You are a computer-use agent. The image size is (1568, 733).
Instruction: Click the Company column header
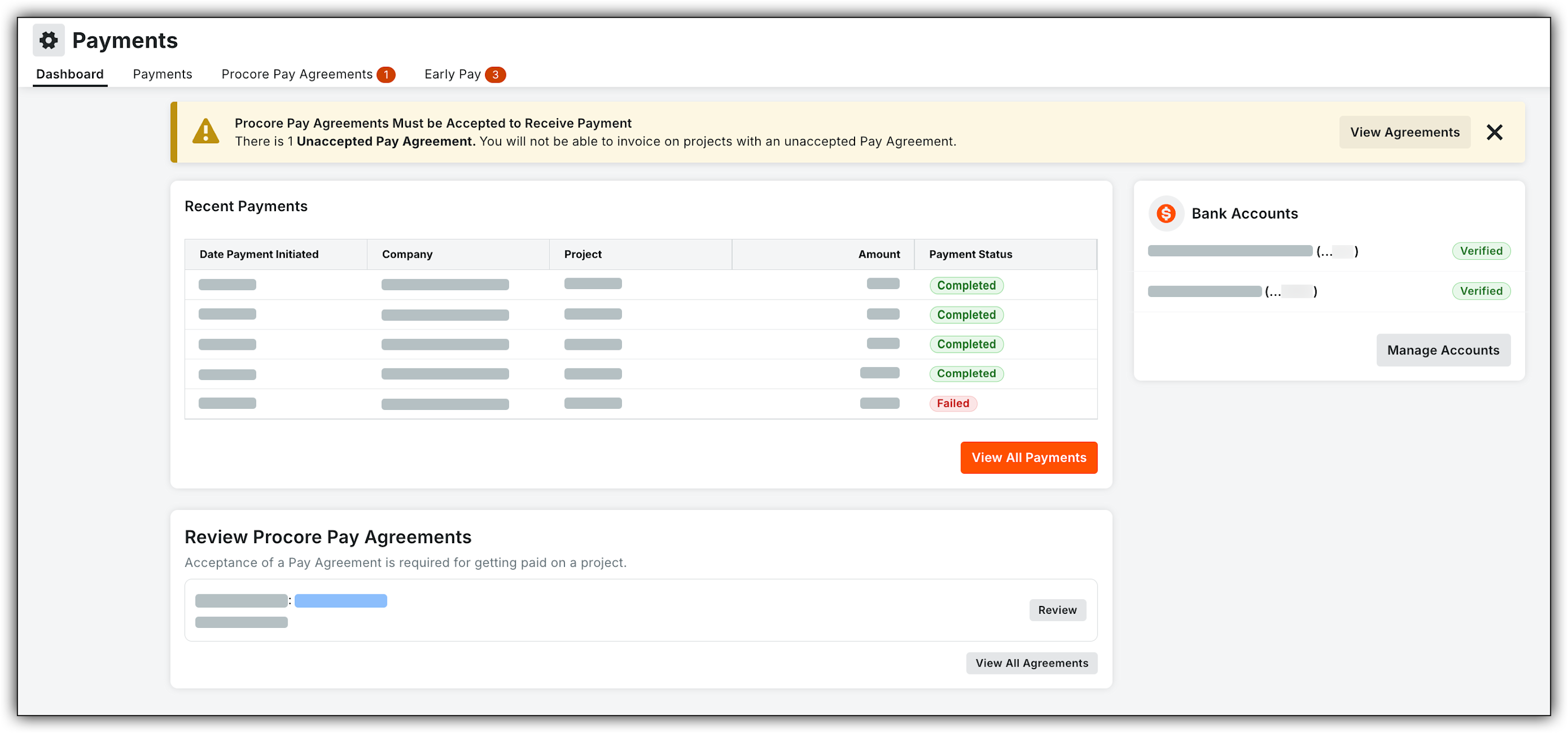pos(458,255)
